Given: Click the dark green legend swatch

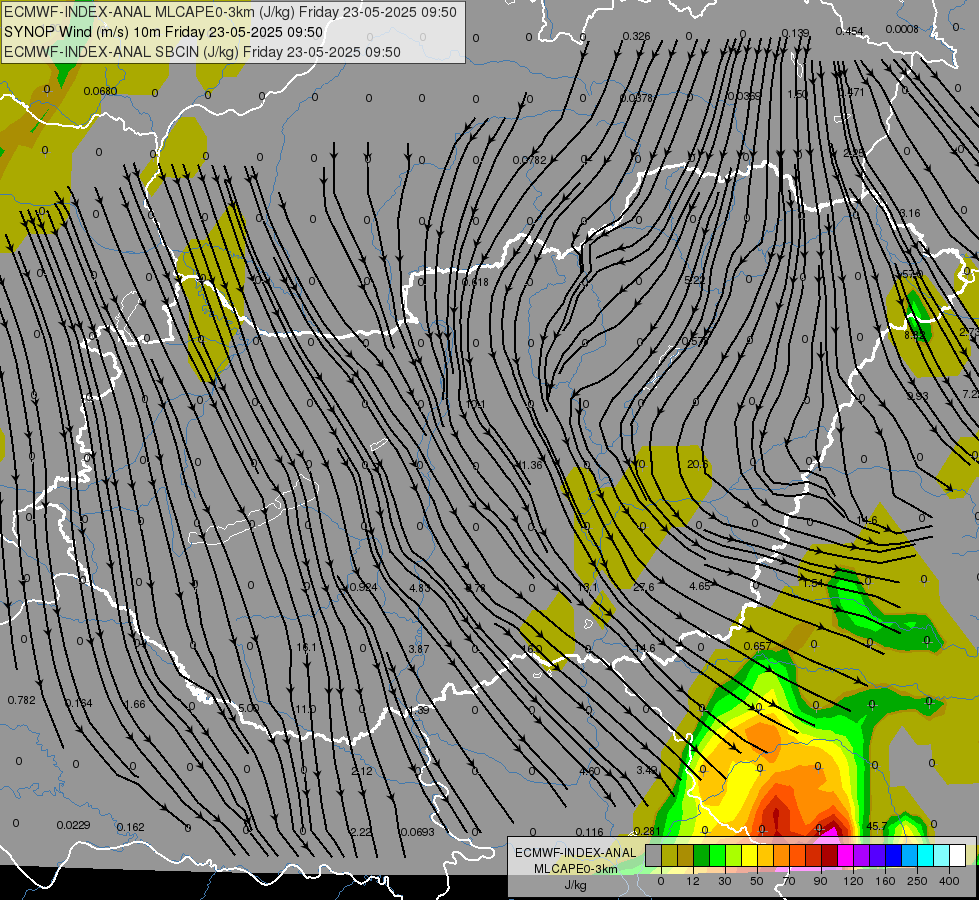Looking at the screenshot, I should [701, 855].
